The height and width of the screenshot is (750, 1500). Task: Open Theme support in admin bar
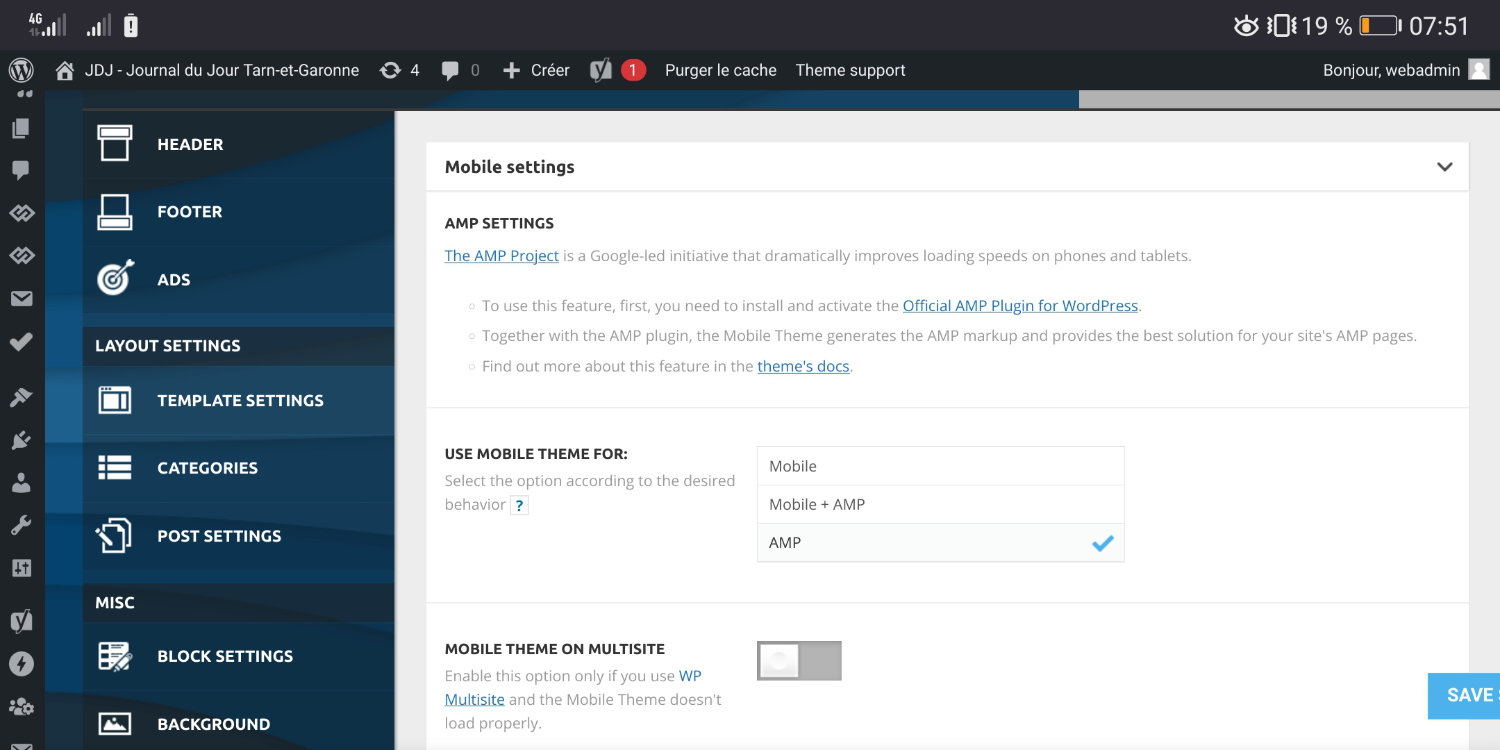point(851,71)
